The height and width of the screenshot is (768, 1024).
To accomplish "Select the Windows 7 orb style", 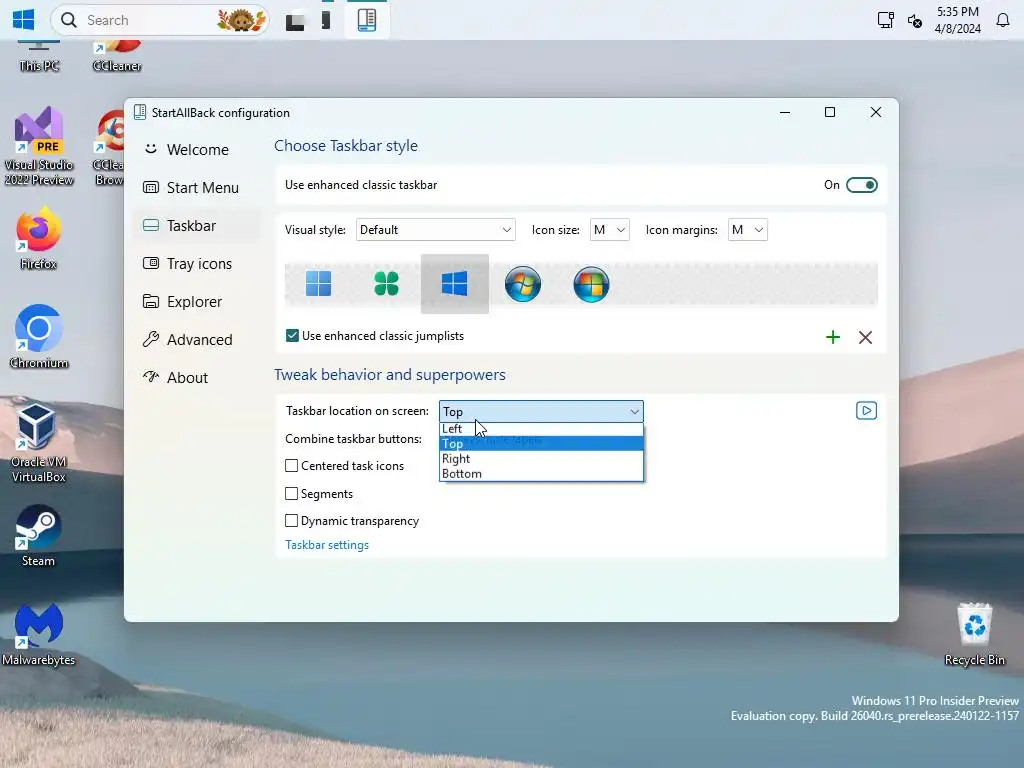I will click(x=523, y=284).
